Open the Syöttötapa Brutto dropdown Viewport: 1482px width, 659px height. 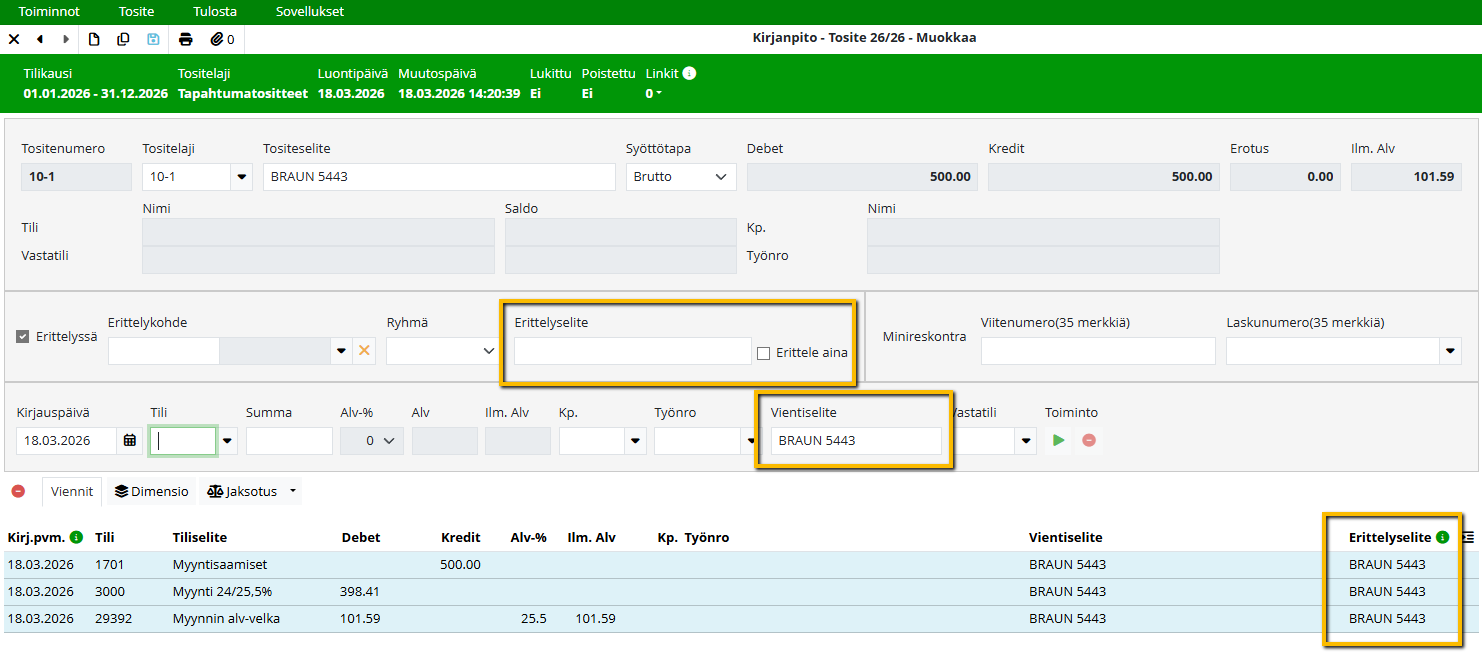[681, 177]
